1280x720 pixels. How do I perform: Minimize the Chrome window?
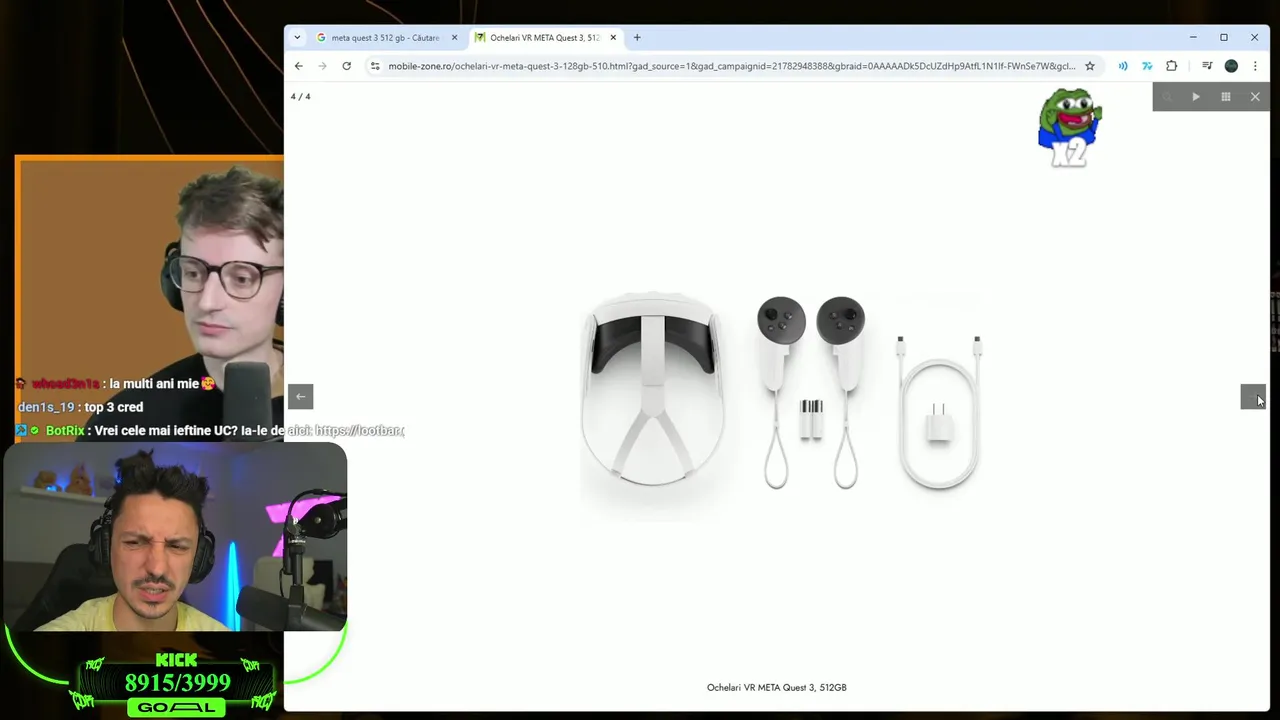(1193, 38)
